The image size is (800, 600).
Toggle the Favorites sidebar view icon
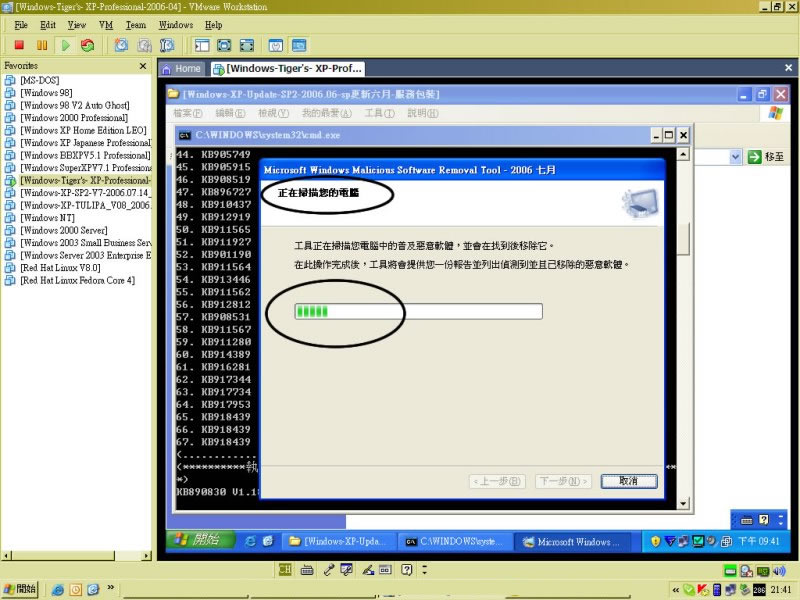coord(202,45)
